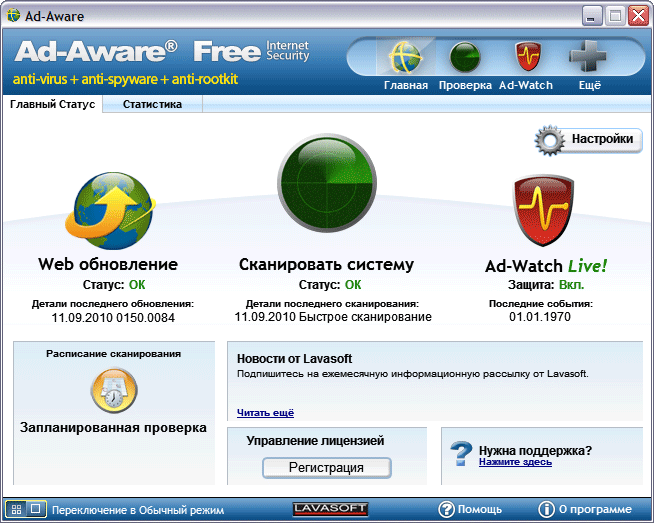
Task: Follow the Нажмите здесь support link
Action: click(515, 462)
